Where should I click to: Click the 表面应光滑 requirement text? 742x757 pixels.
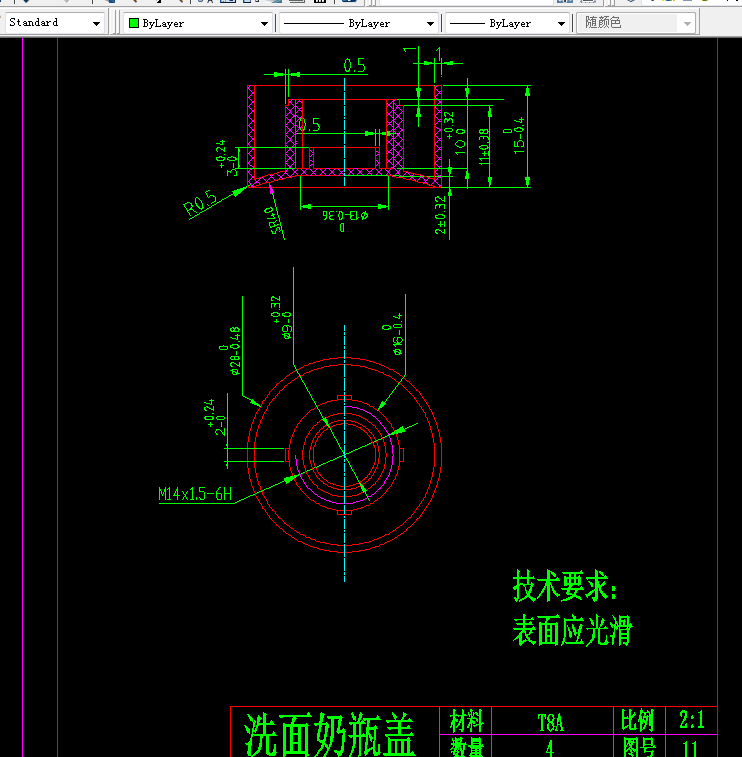click(573, 630)
